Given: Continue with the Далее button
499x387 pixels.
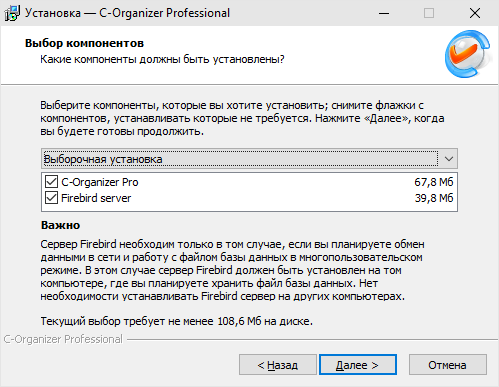Looking at the screenshot, I should [358, 365].
